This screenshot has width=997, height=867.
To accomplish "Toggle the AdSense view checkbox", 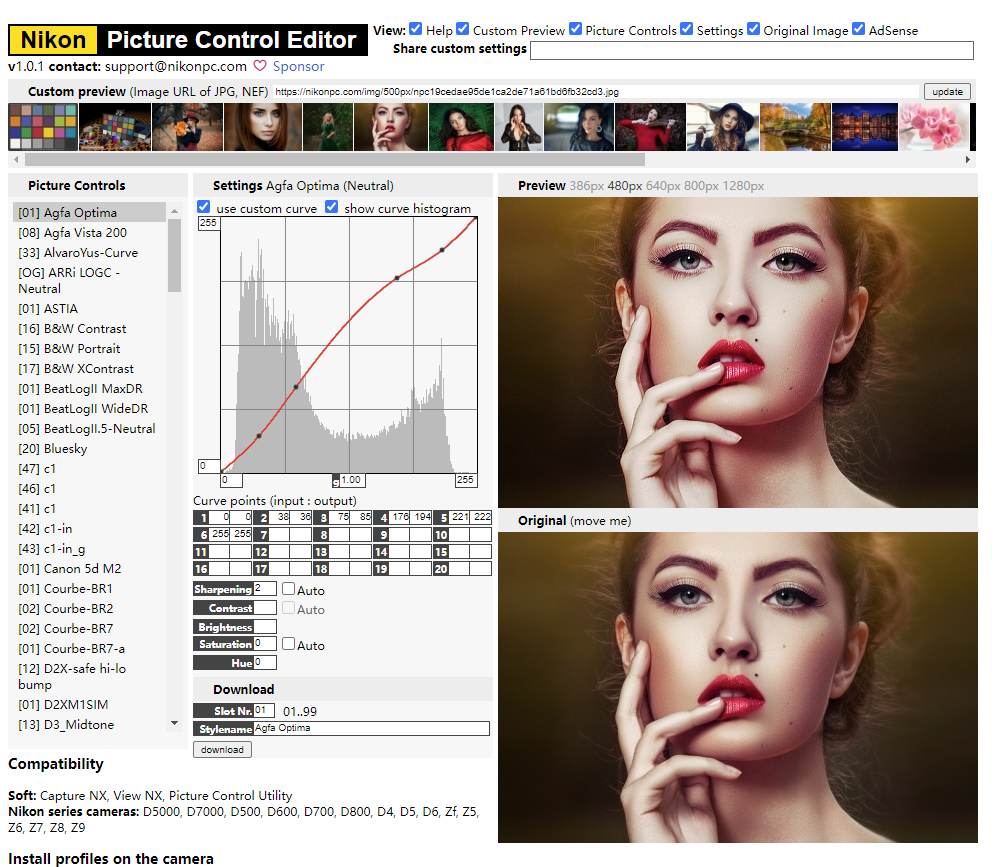I will coord(858,29).
